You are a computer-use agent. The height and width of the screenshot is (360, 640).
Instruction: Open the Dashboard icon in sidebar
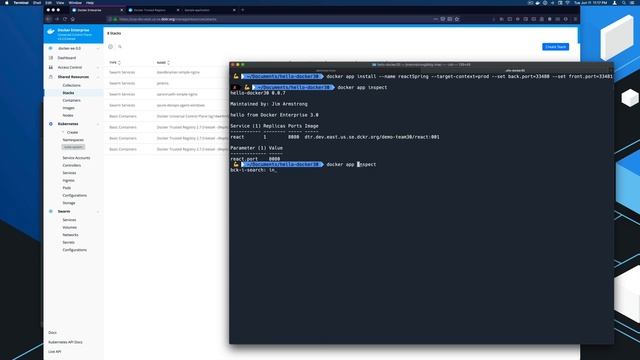click(x=51, y=58)
